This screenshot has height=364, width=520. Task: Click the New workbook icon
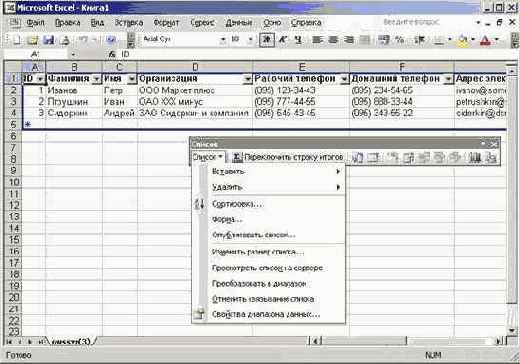[16, 40]
